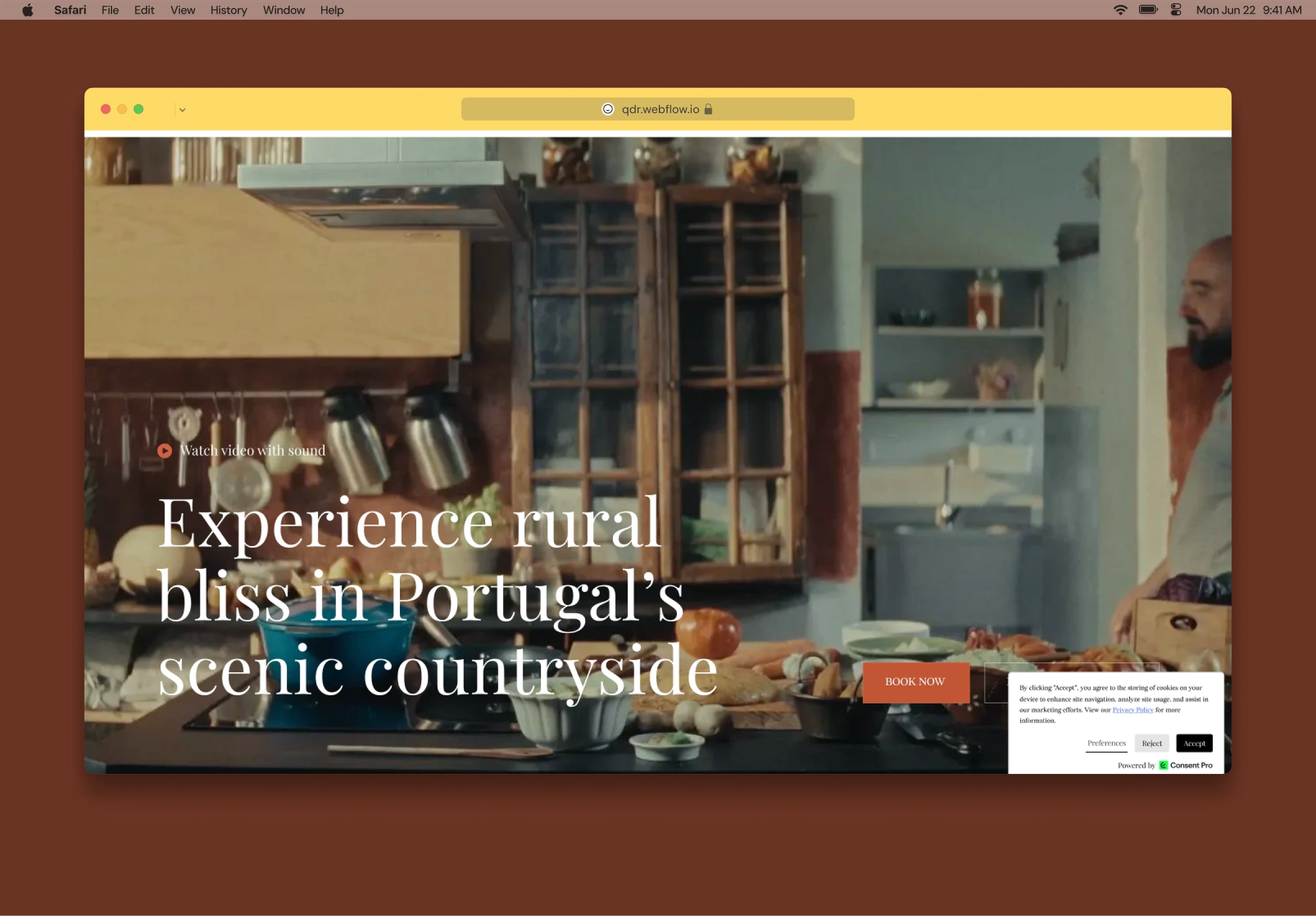Image resolution: width=1316 pixels, height=916 pixels.
Task: Click the date and time in menu bar
Action: coord(1248,10)
